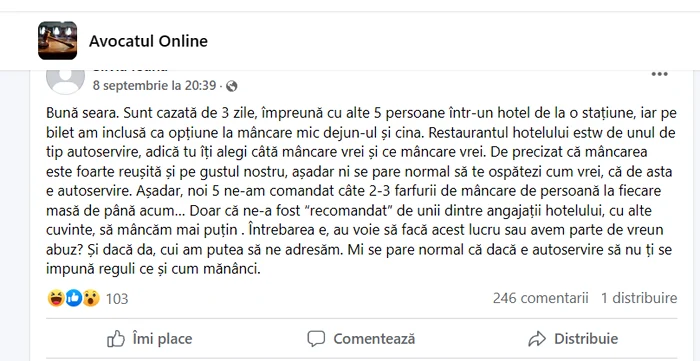Click the Avocatul Online gavel group avatar

[x=57, y=41]
